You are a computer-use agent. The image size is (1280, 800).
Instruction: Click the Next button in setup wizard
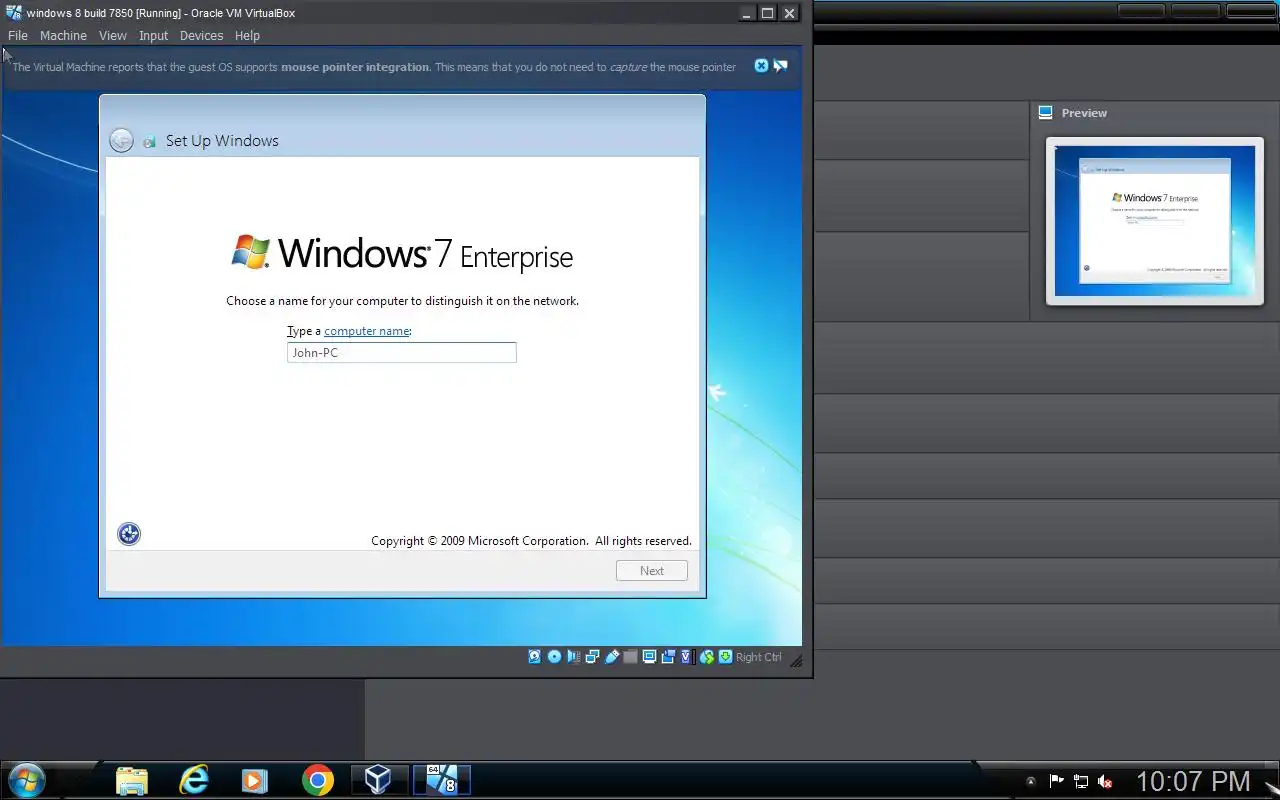pyautogui.click(x=652, y=571)
